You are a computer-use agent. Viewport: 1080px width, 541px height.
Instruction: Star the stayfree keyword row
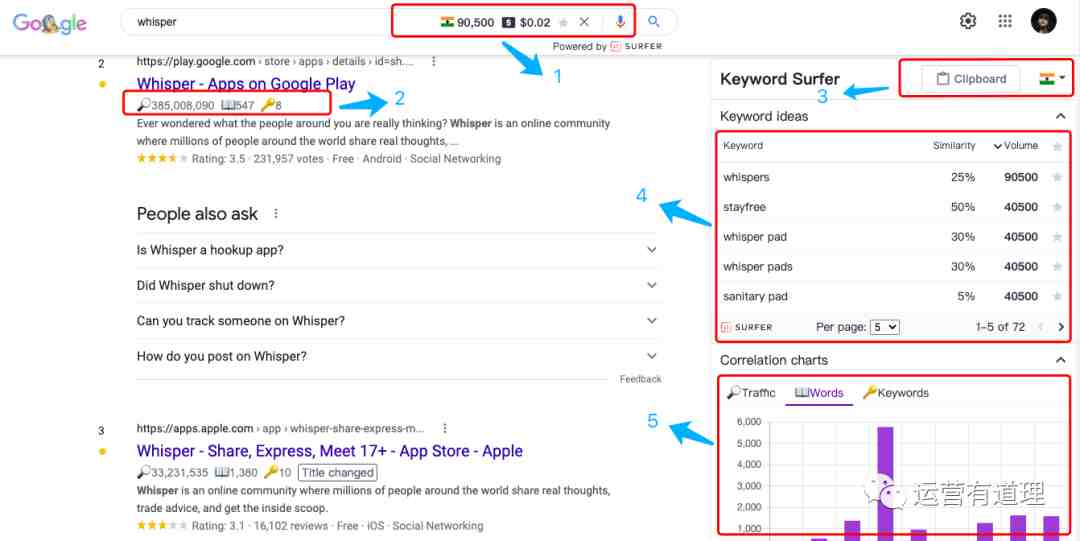1057,207
